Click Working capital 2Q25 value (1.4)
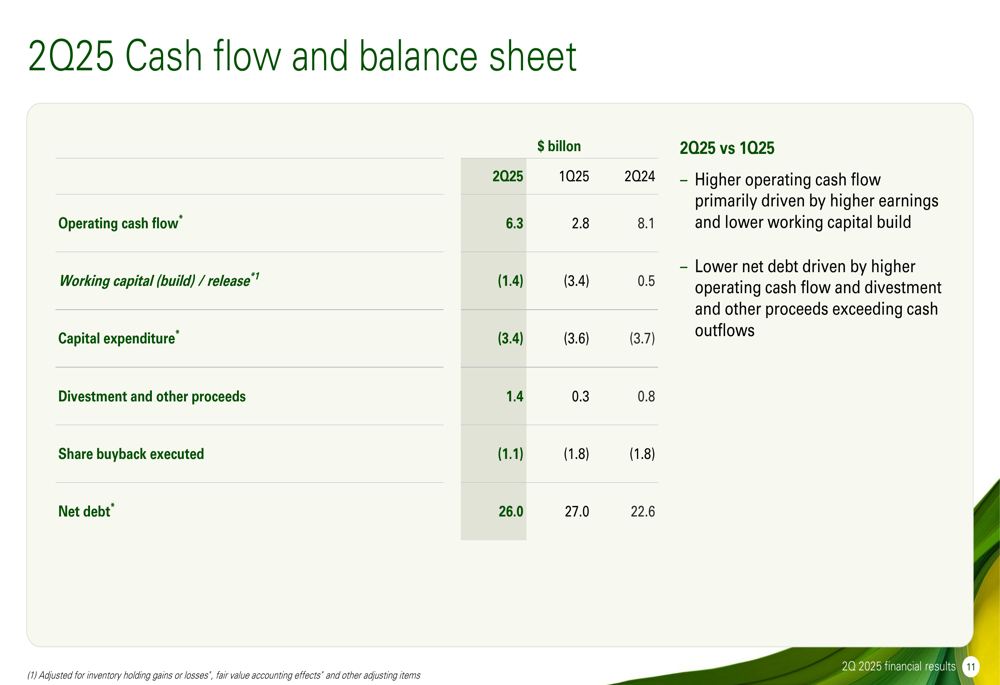This screenshot has height=685, width=1000. pyautogui.click(x=510, y=281)
